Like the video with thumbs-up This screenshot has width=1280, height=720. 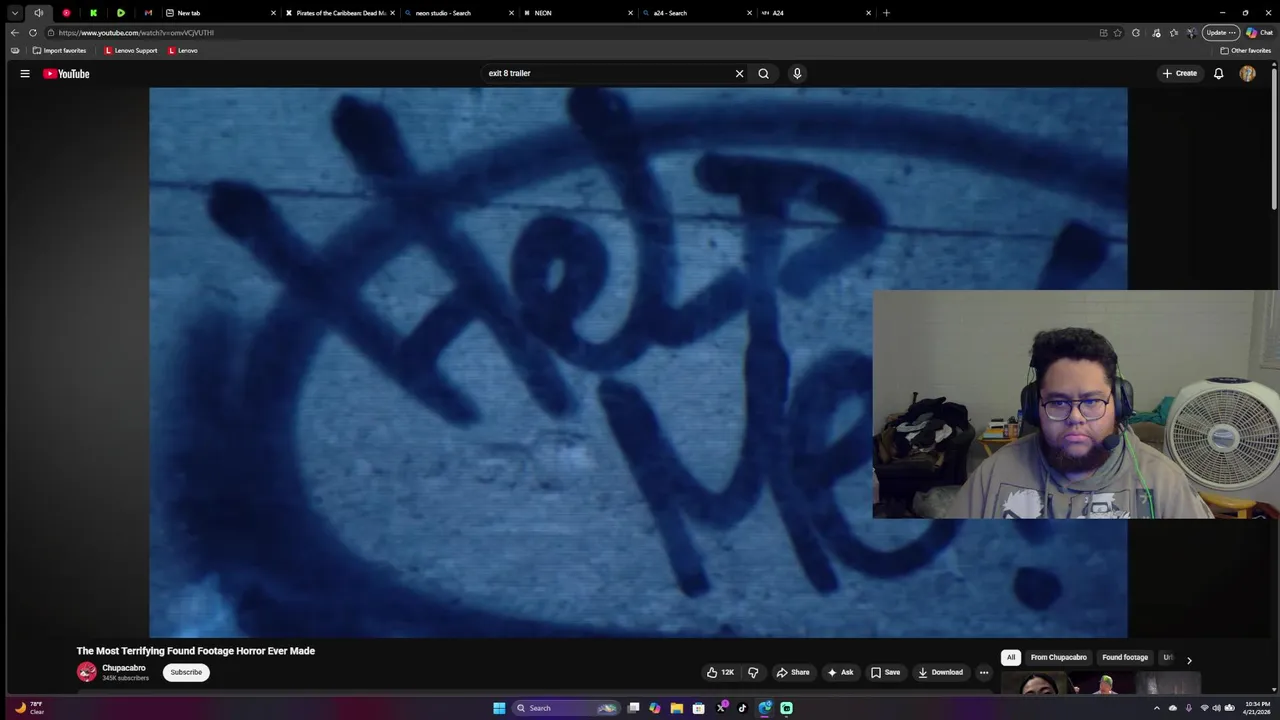click(720, 672)
